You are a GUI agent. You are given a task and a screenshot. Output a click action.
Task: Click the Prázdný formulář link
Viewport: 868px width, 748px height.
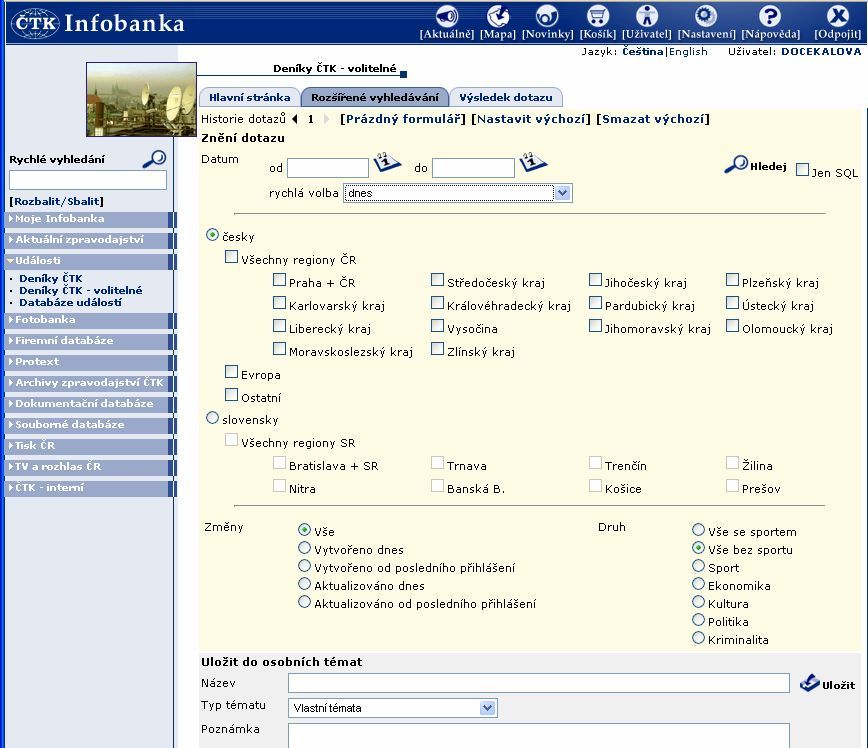[x=403, y=119]
